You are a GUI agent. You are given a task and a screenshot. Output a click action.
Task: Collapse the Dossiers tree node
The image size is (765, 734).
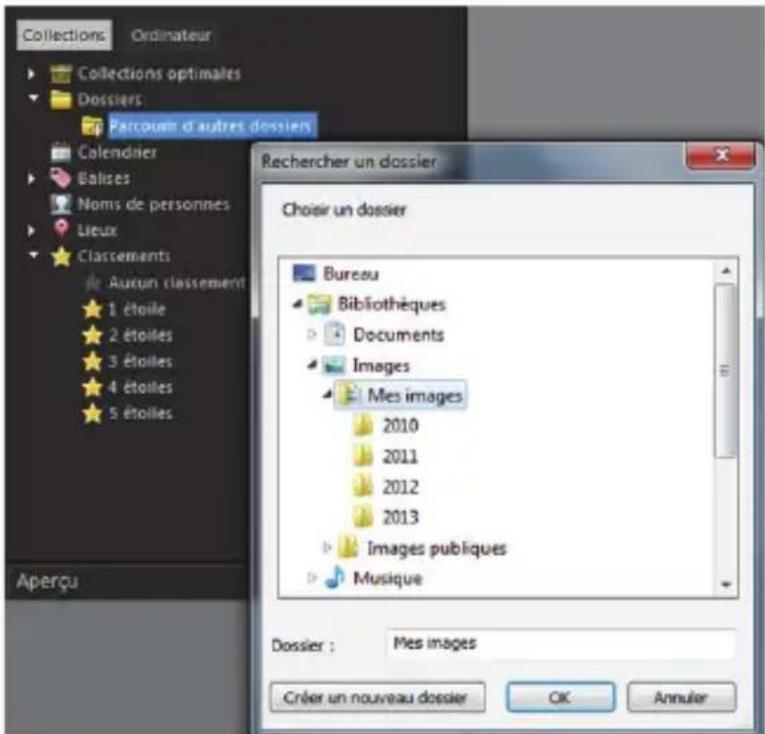tap(33, 98)
